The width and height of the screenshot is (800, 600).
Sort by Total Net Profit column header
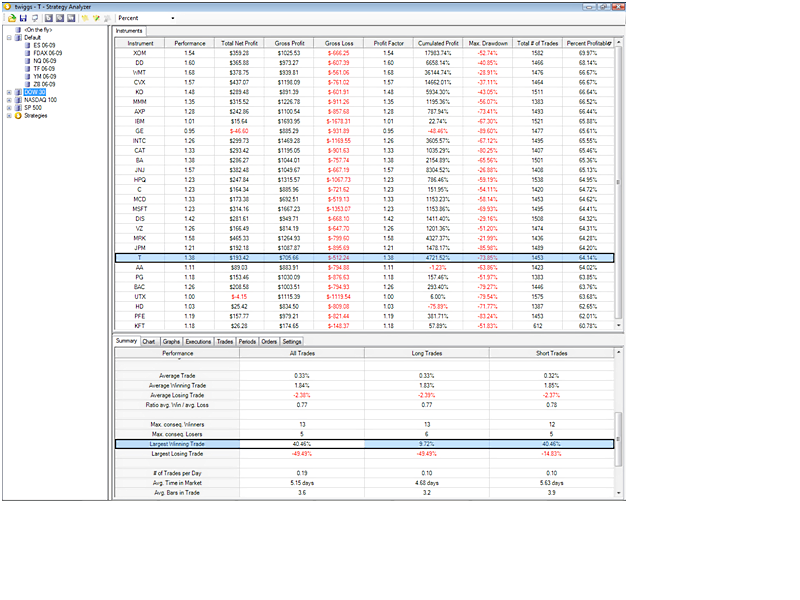[240, 43]
